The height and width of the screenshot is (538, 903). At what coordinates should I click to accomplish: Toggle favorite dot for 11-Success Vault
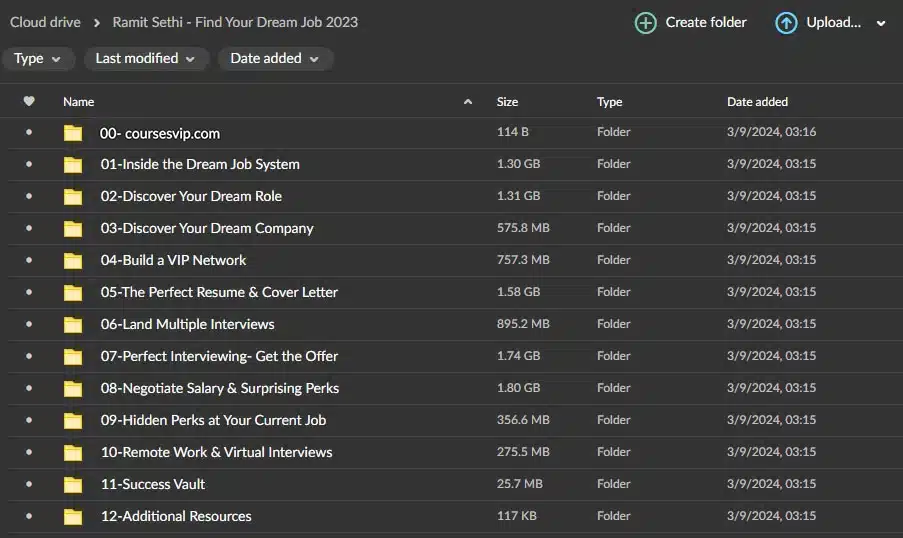29,484
